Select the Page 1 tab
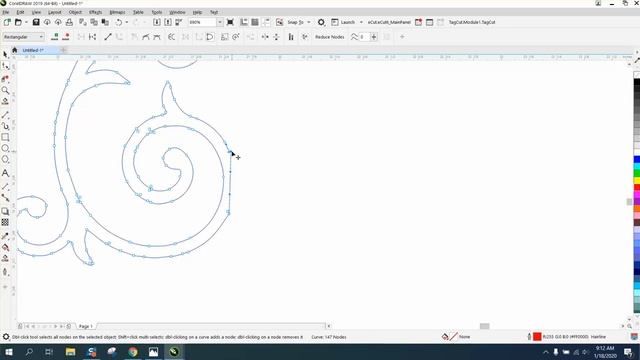This screenshot has width=640, height=360. [86, 326]
